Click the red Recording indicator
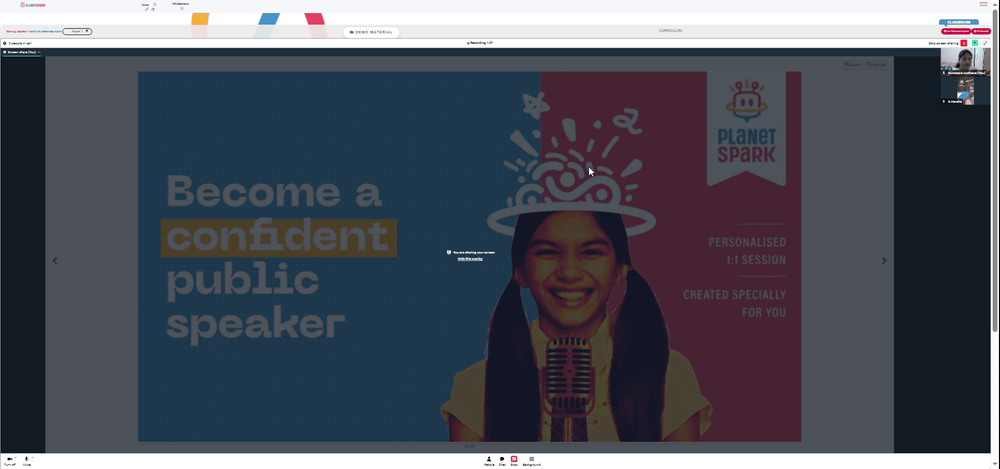The height and width of the screenshot is (469, 1000). 480,43
